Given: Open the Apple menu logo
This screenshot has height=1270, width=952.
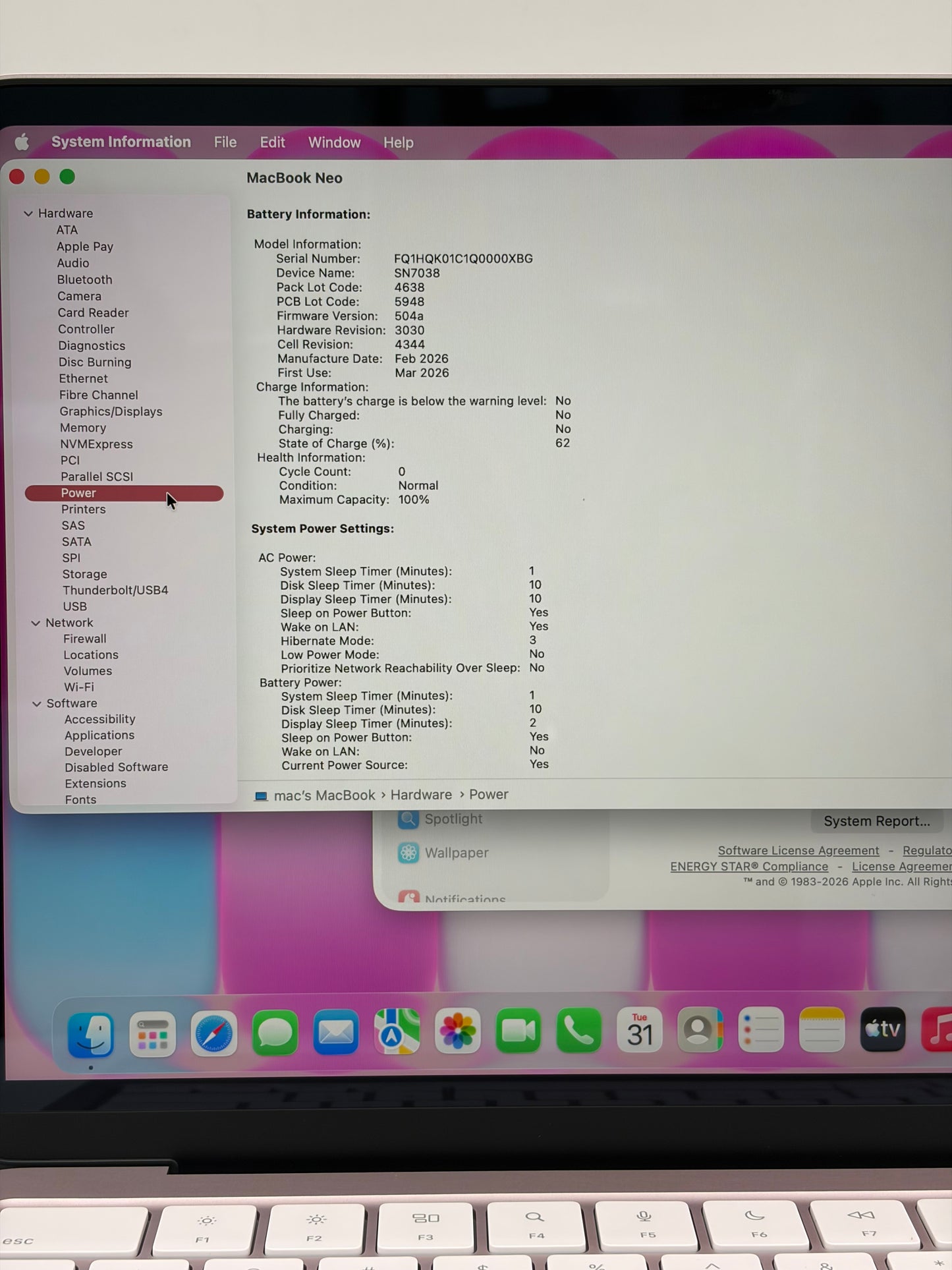Looking at the screenshot, I should pos(22,142).
